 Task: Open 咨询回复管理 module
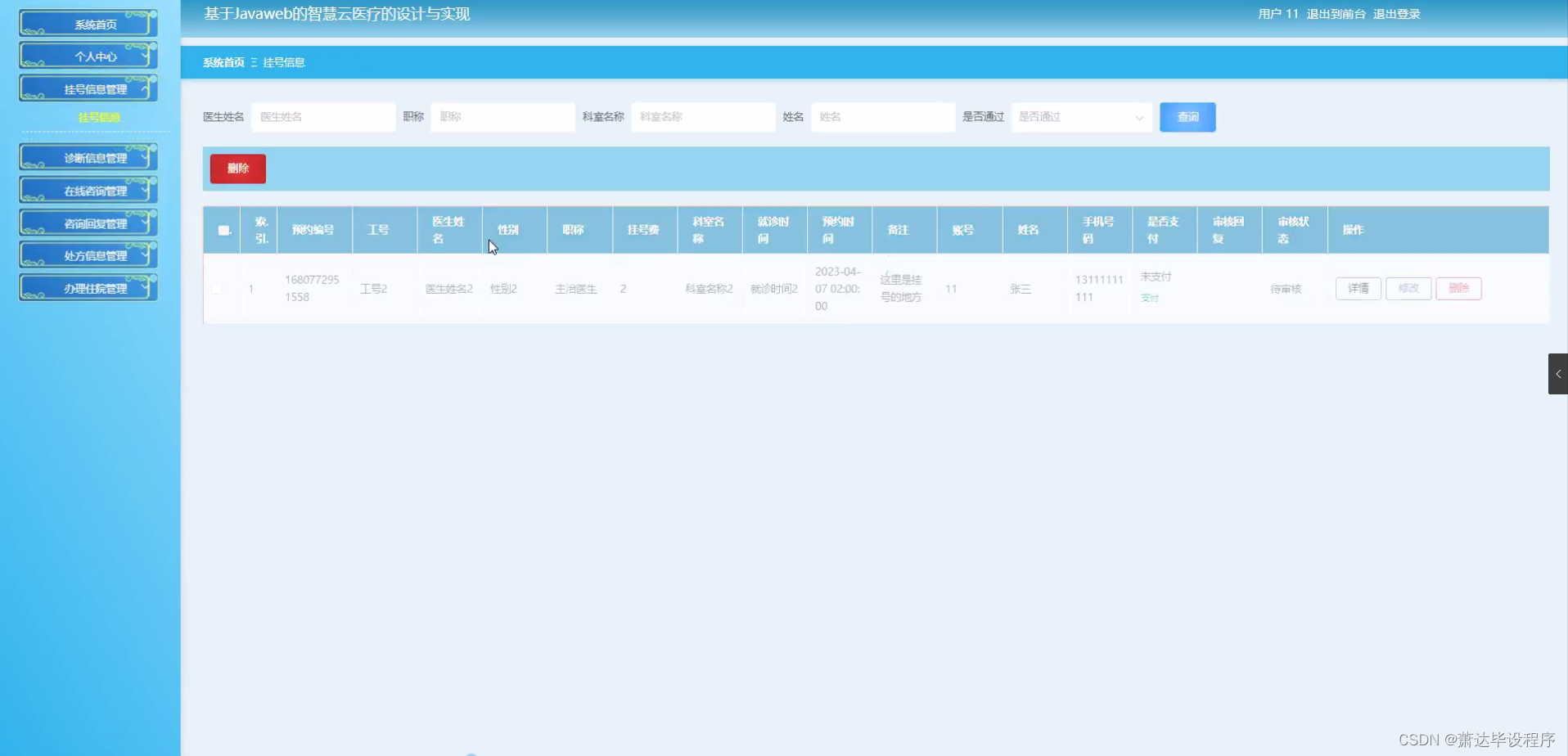pos(88,222)
